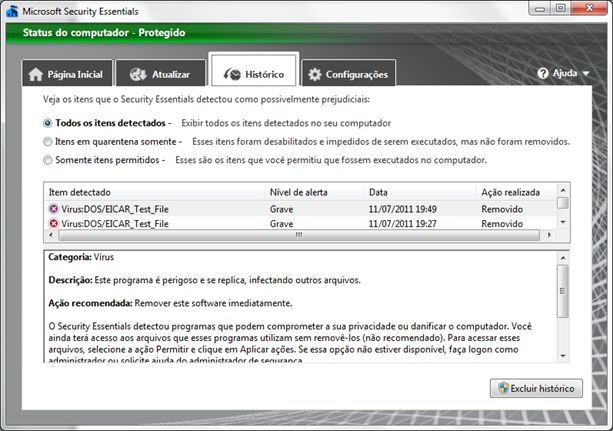Click details pane scroll down arrow
The width and height of the screenshot is (613, 431).
click(563, 356)
